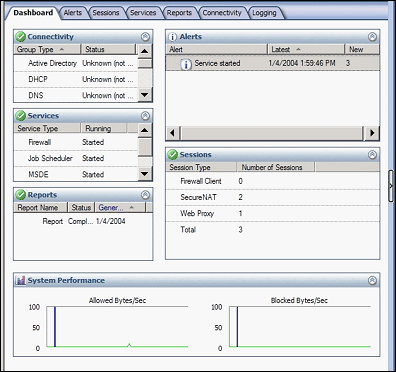Click the green checkmark icon beside Reports
The image size is (396, 372).
(21, 195)
